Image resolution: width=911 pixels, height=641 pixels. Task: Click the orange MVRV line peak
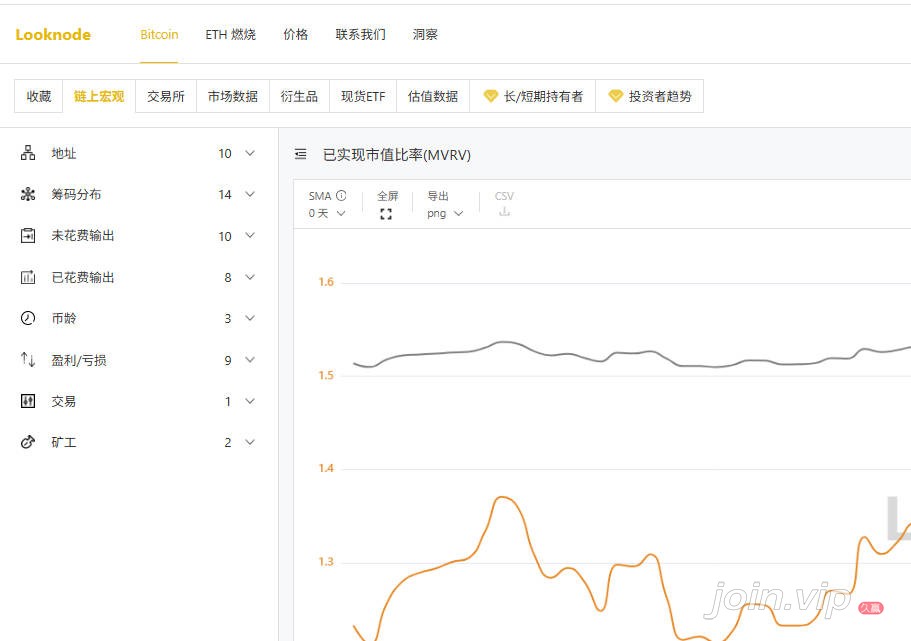503,497
